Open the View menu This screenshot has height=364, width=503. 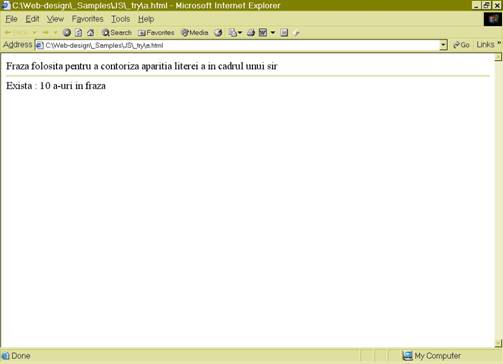click(x=55, y=19)
